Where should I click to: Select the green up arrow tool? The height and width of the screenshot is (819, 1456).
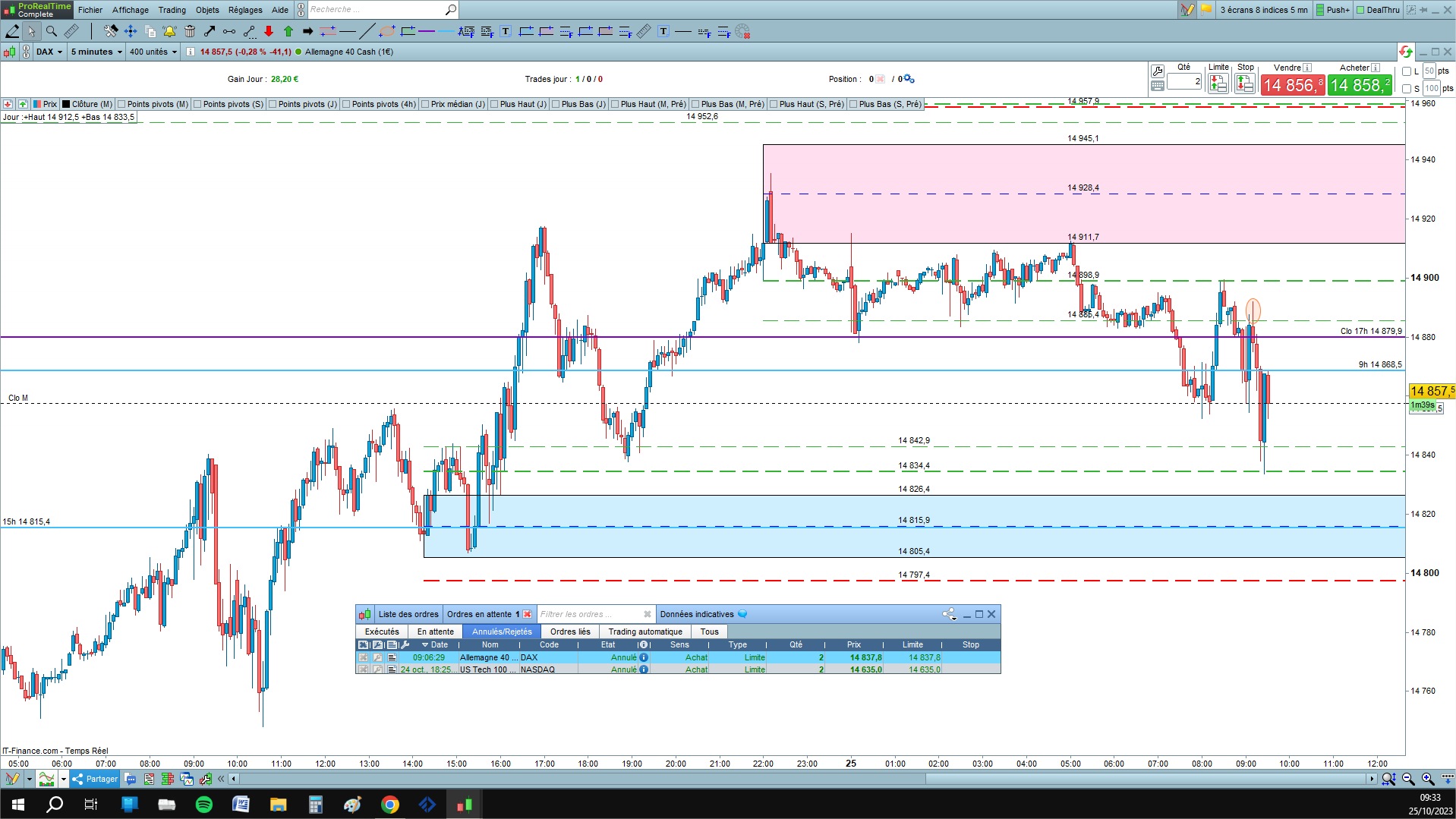288,31
